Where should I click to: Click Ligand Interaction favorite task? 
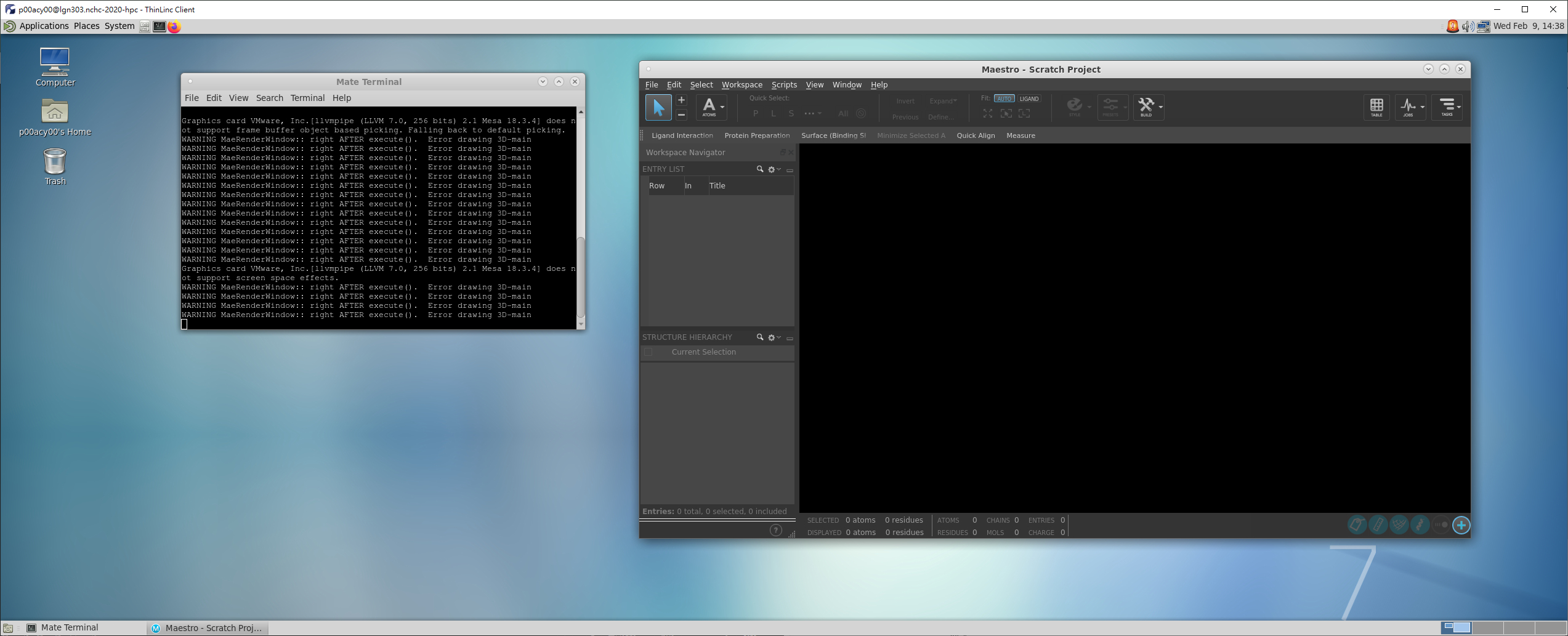(682, 135)
